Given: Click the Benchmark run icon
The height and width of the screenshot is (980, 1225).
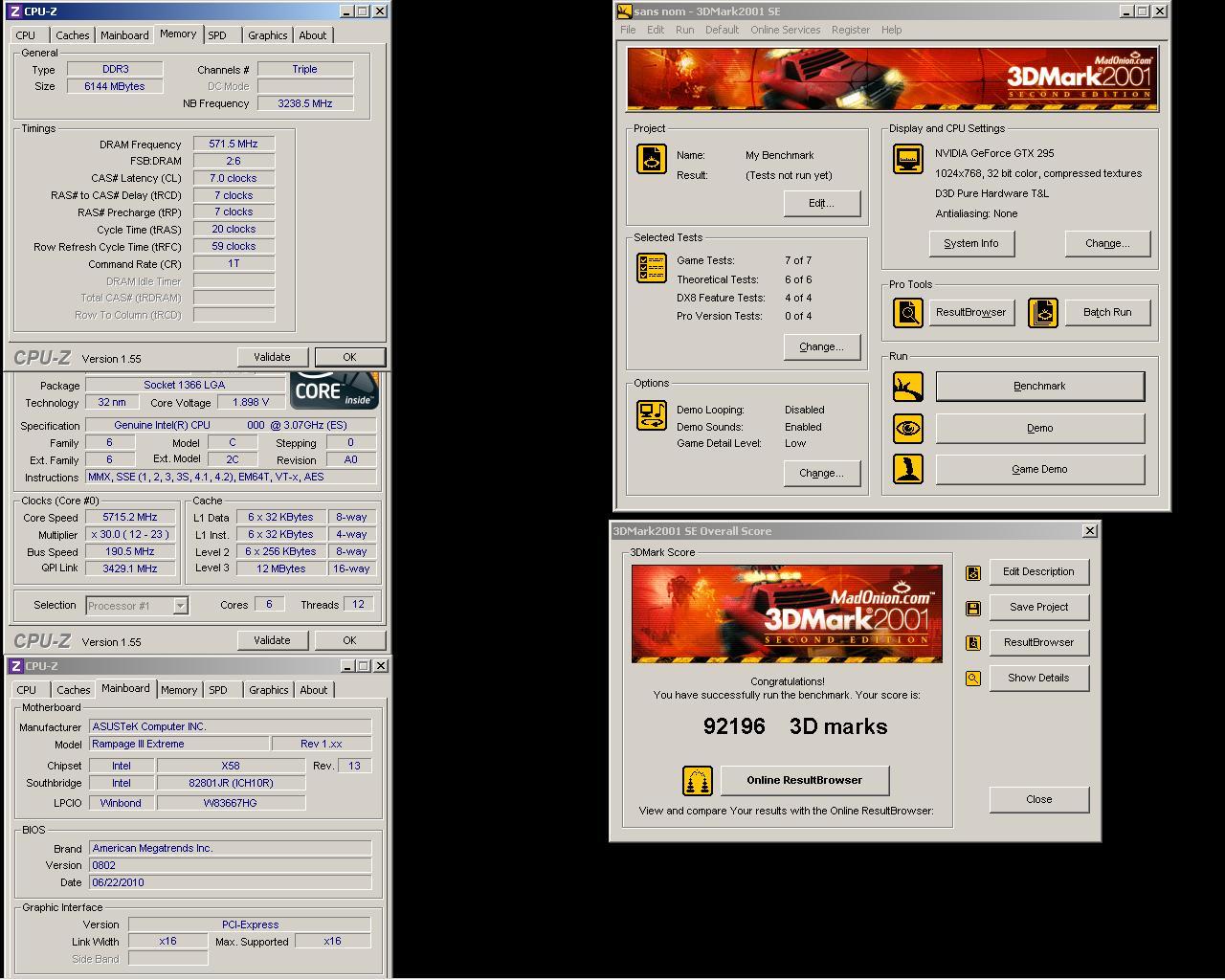Looking at the screenshot, I should coord(908,387).
